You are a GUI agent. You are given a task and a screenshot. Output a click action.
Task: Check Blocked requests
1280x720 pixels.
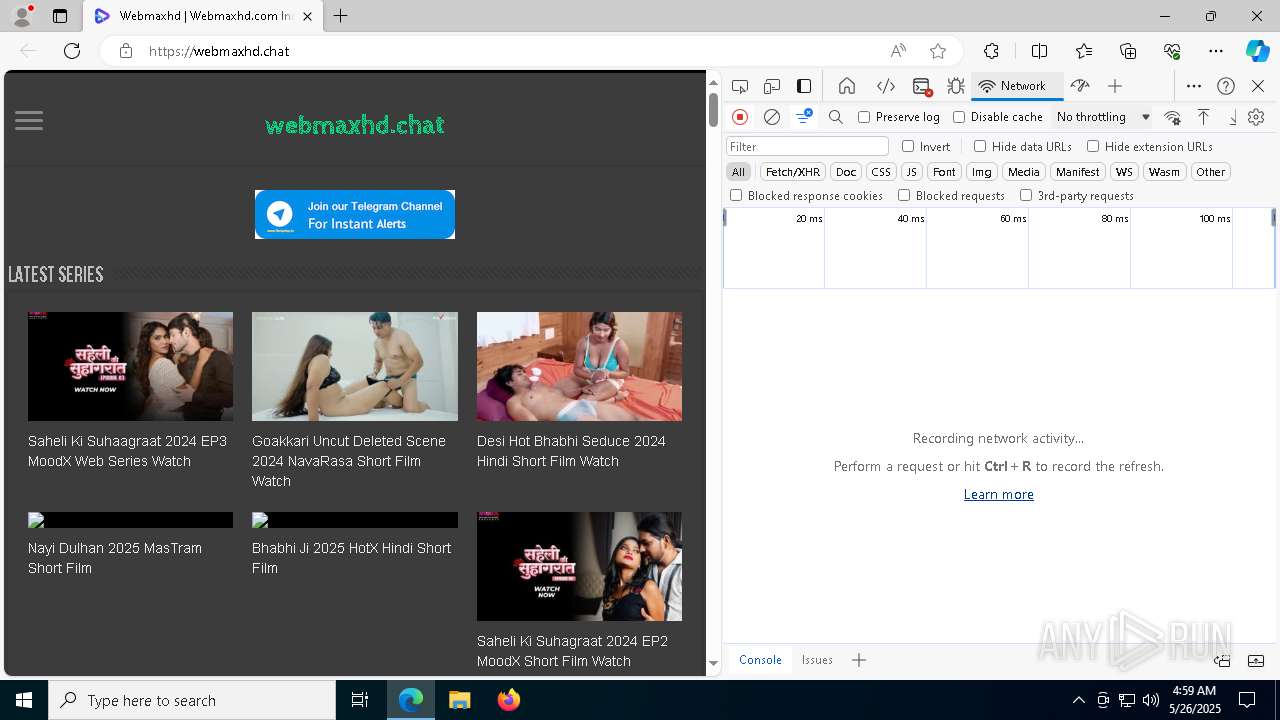(x=904, y=195)
